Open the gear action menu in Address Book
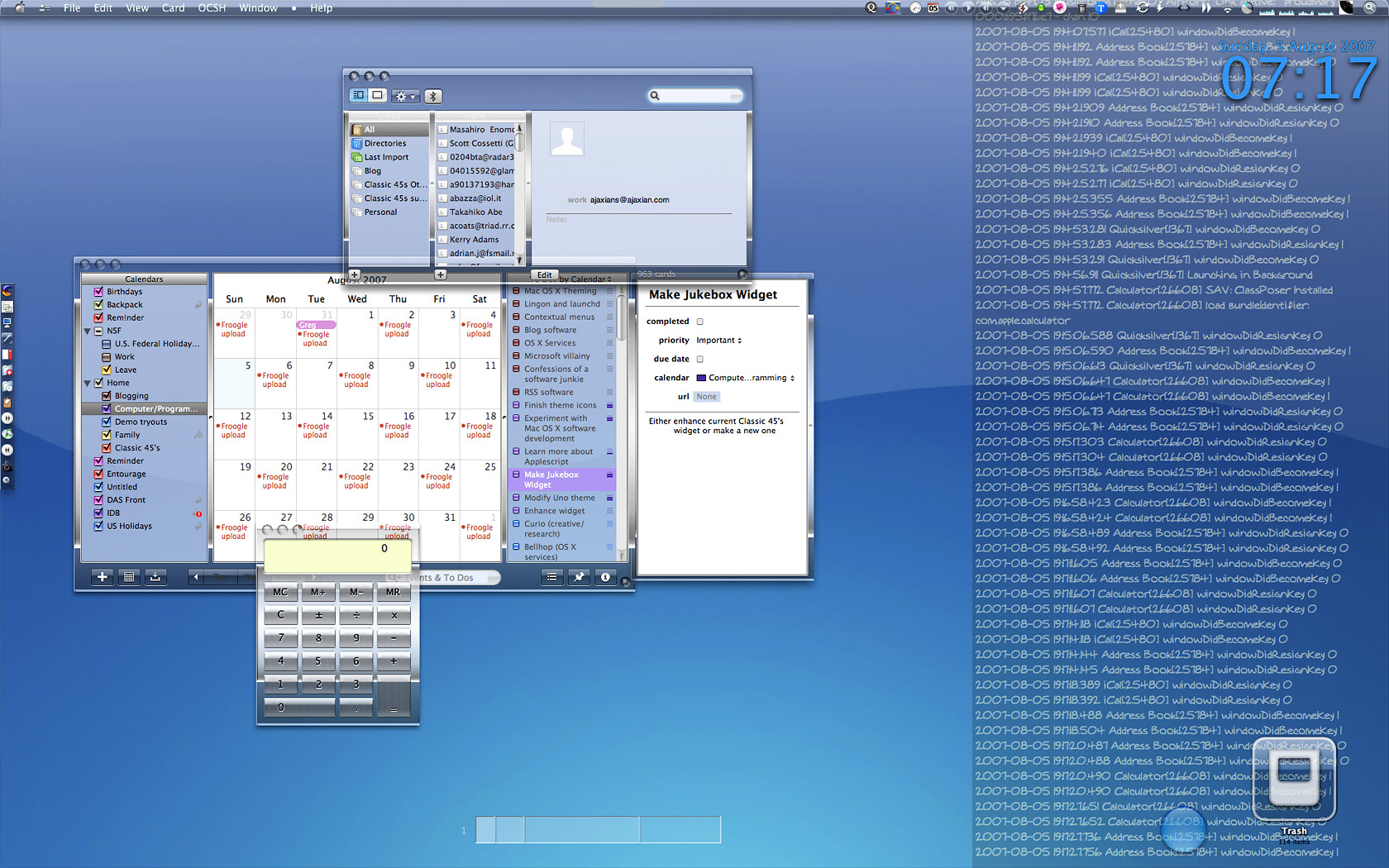 405,97
